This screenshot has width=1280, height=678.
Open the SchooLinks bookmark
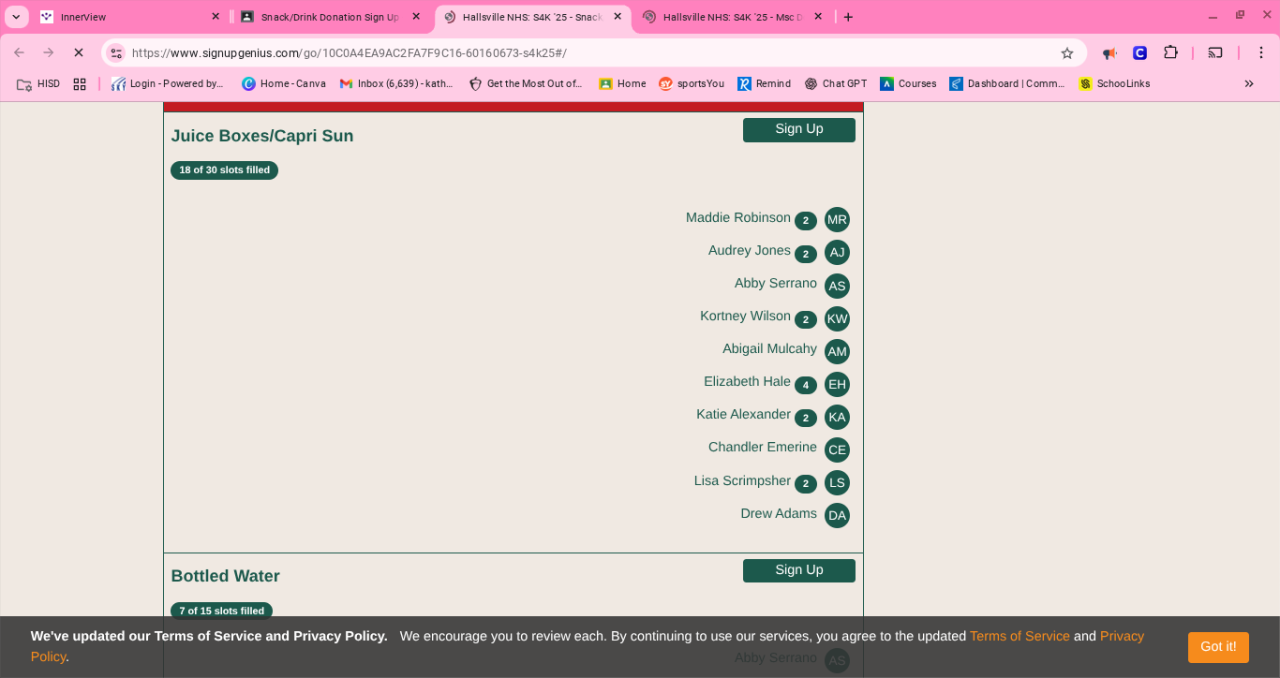pos(1114,84)
